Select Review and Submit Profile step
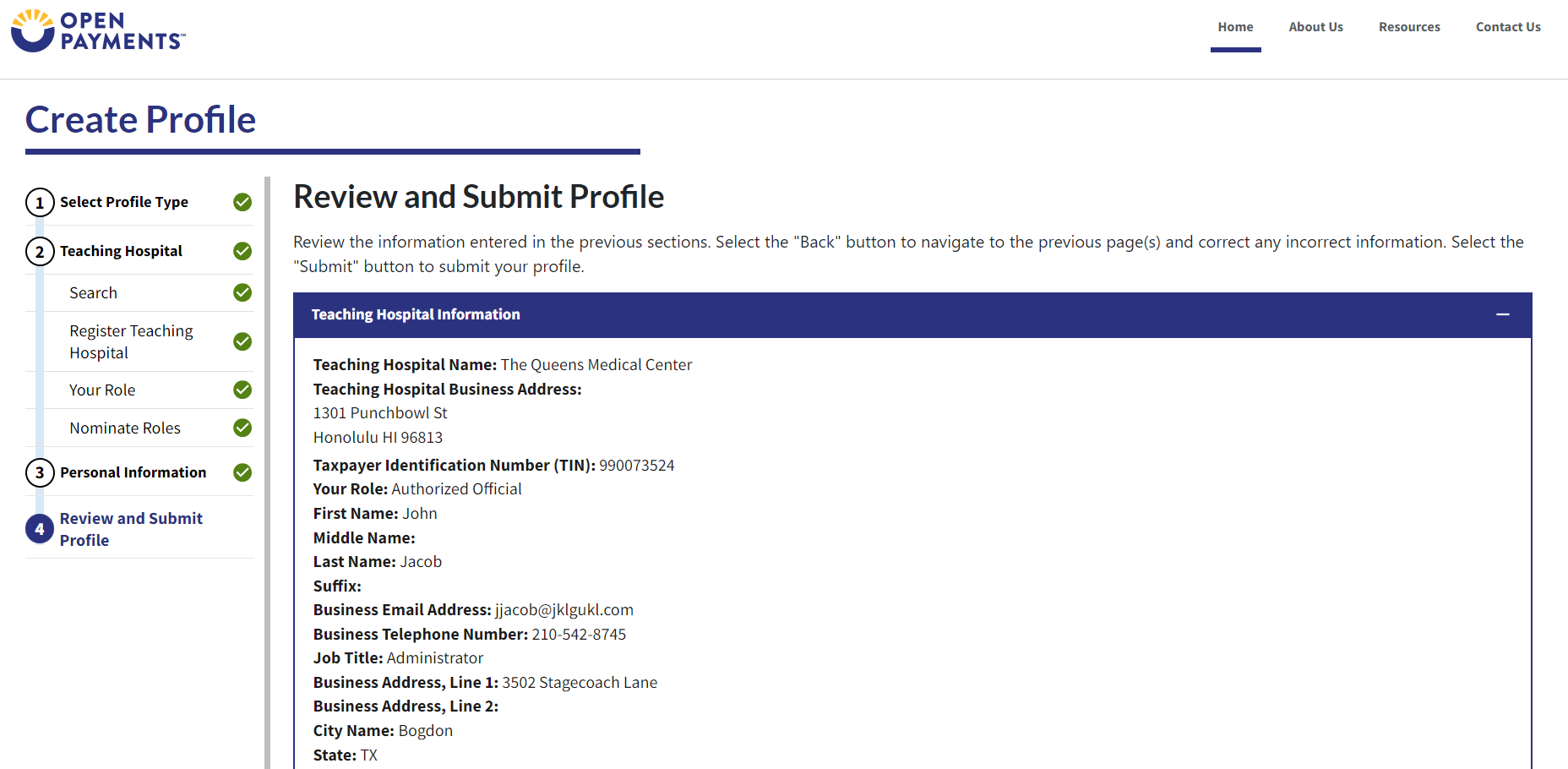 point(131,529)
